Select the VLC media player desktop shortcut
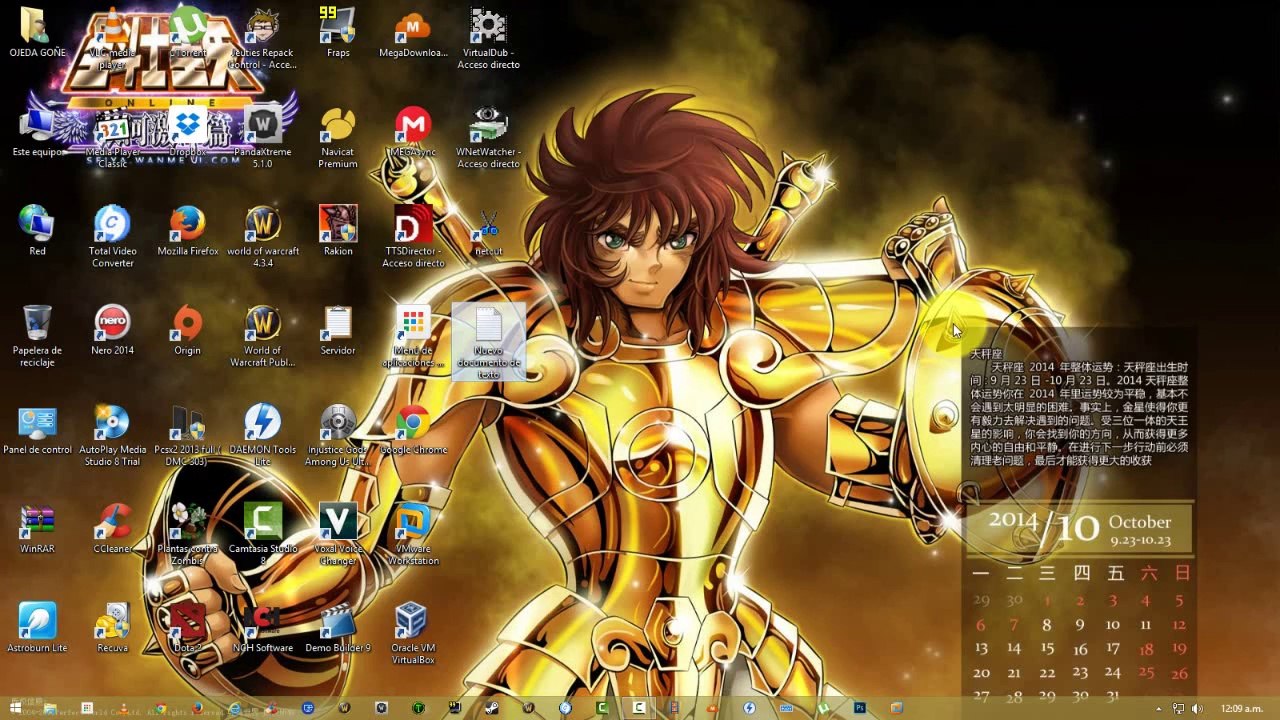Screen dimensions: 1280x720 point(113,40)
